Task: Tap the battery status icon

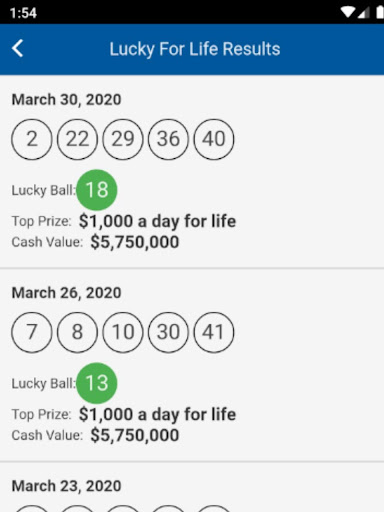Action: pos(380,13)
